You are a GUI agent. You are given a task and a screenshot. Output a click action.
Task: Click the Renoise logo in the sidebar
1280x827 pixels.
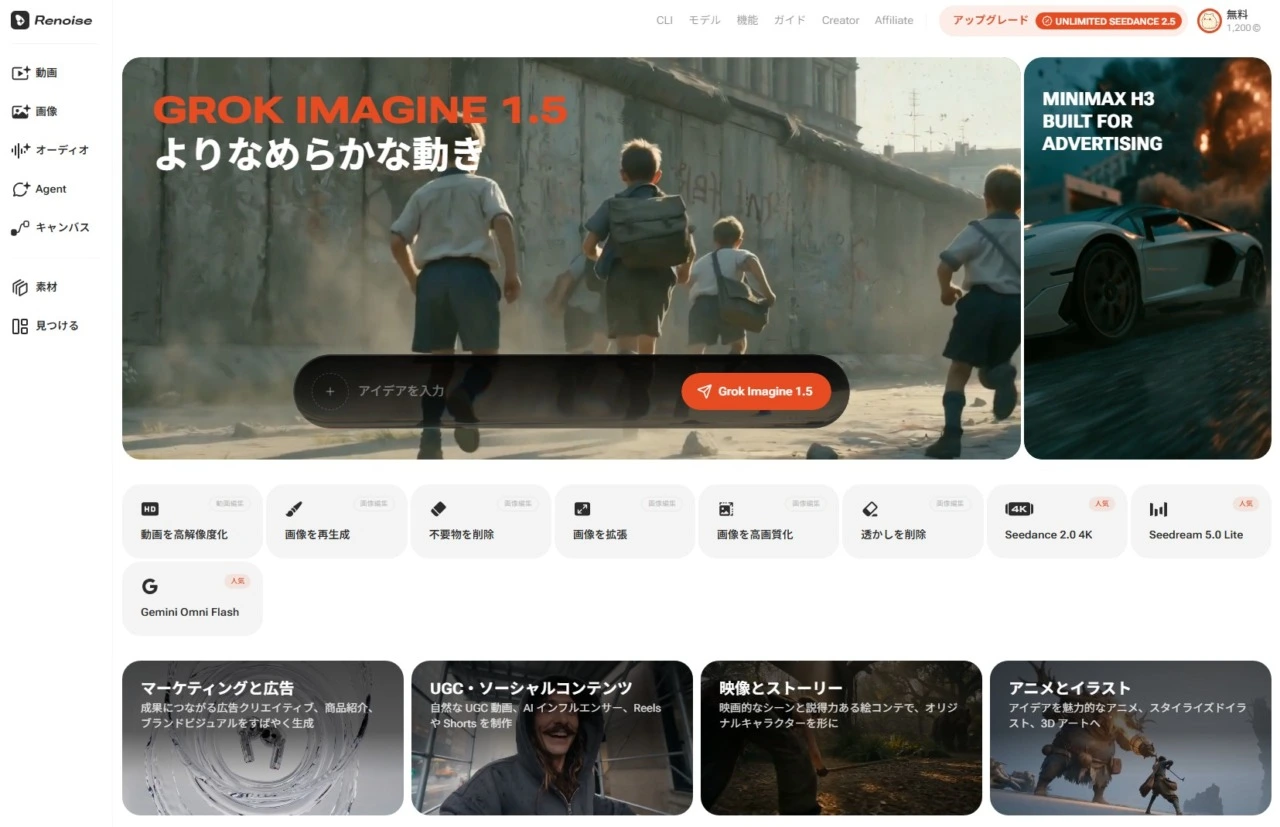(51, 20)
